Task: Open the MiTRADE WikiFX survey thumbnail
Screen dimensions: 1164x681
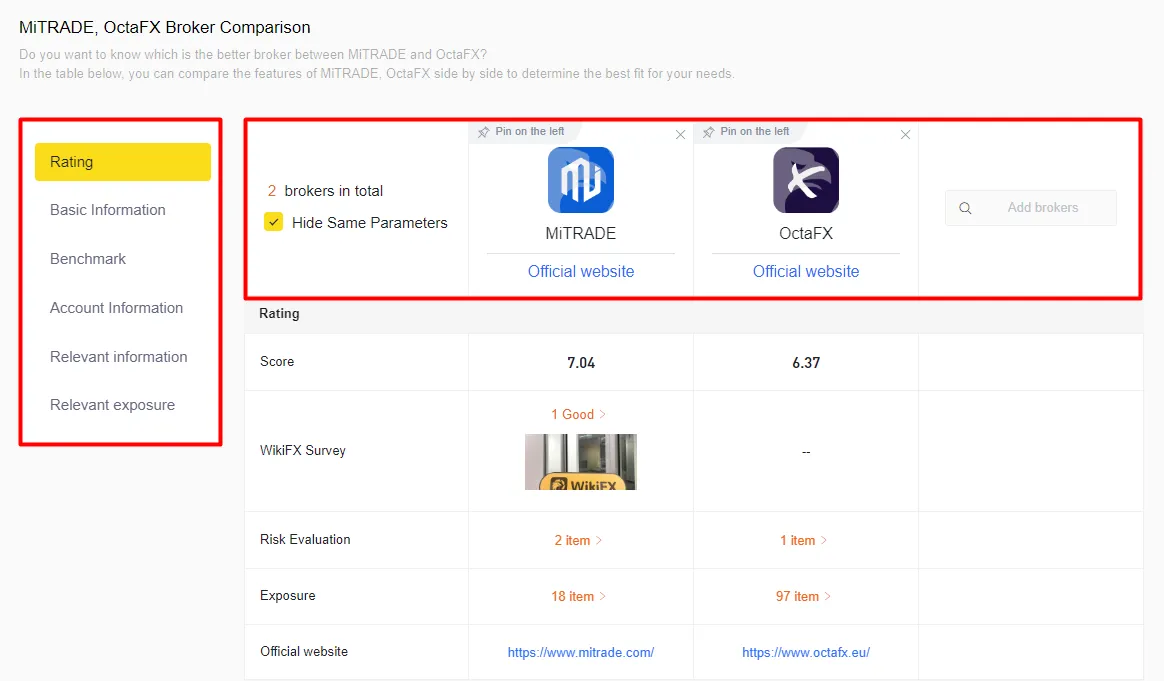Action: pyautogui.click(x=581, y=462)
